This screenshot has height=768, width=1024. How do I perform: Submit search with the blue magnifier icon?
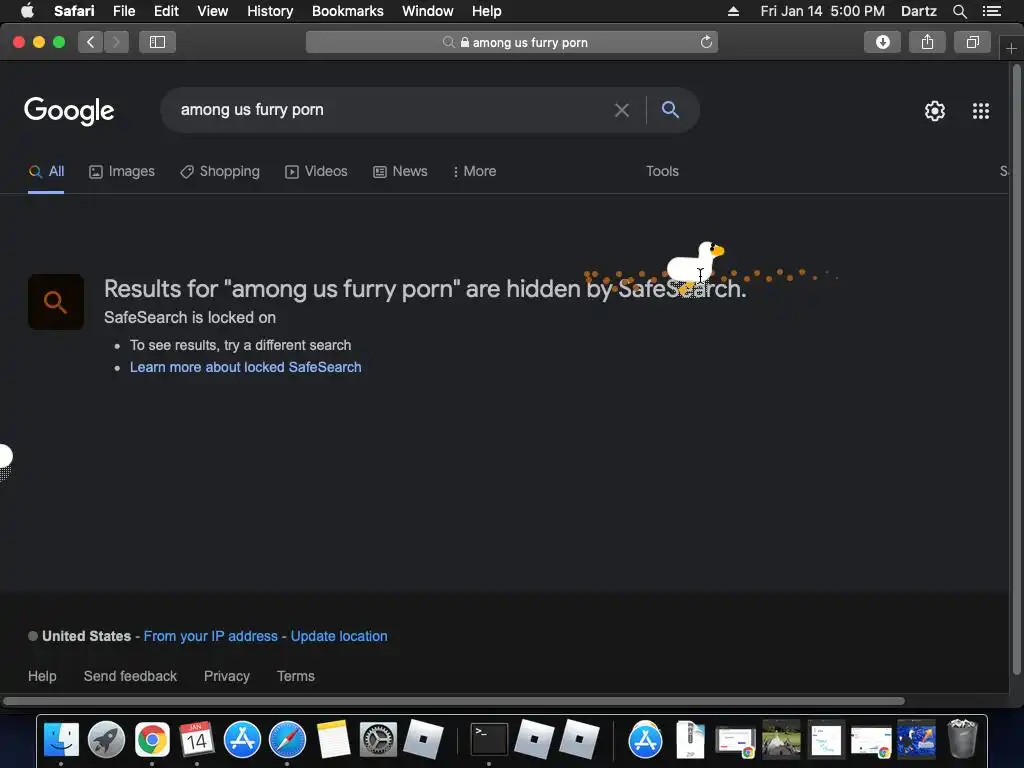click(670, 110)
